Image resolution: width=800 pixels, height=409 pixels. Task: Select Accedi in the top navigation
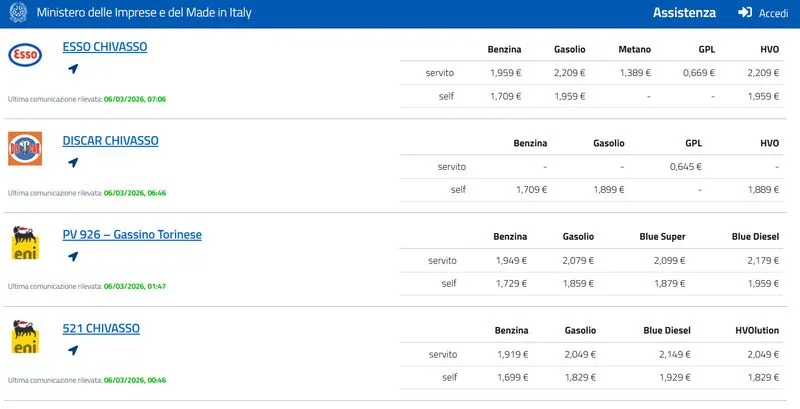click(773, 13)
